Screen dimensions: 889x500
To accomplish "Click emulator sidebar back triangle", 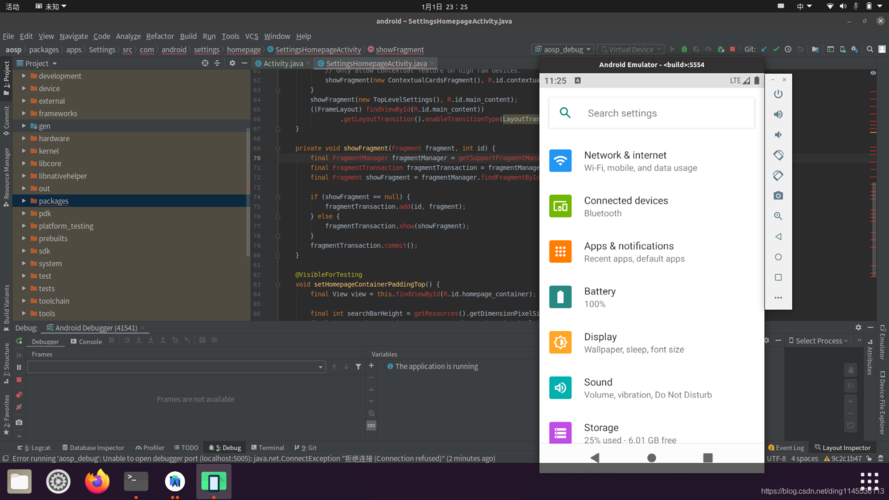I will [778, 236].
